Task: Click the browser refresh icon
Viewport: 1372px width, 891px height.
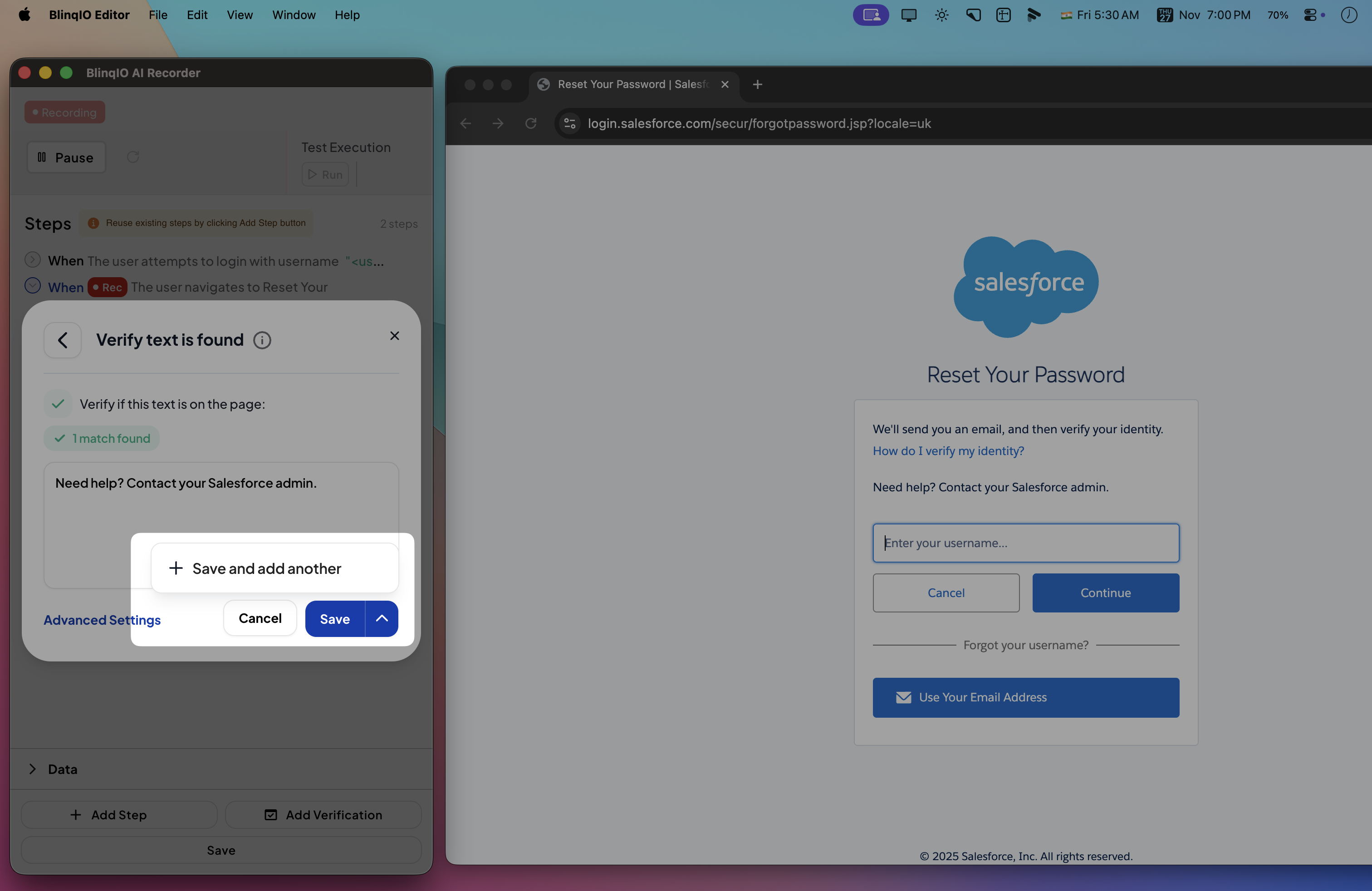Action: click(530, 123)
